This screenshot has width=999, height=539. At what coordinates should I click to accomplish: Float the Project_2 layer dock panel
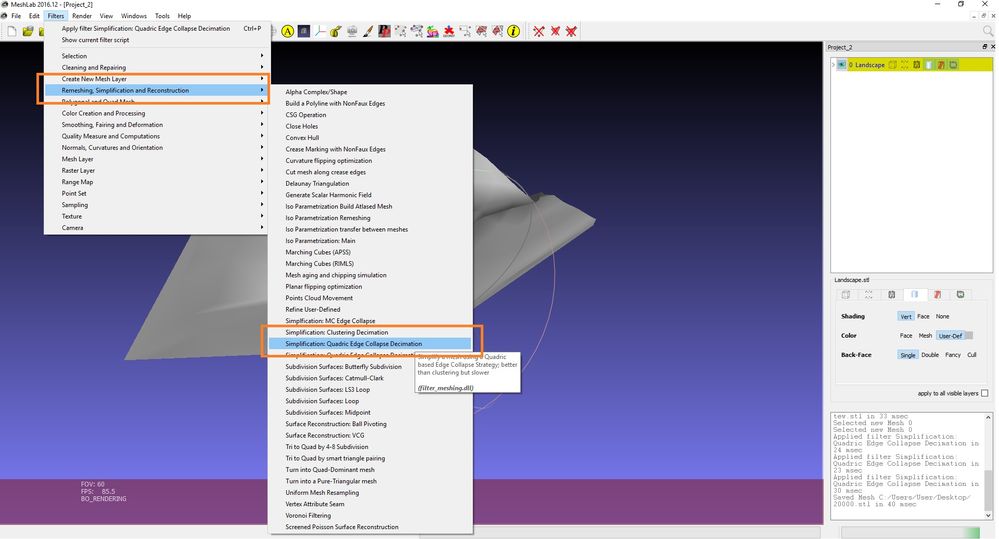tap(984, 47)
